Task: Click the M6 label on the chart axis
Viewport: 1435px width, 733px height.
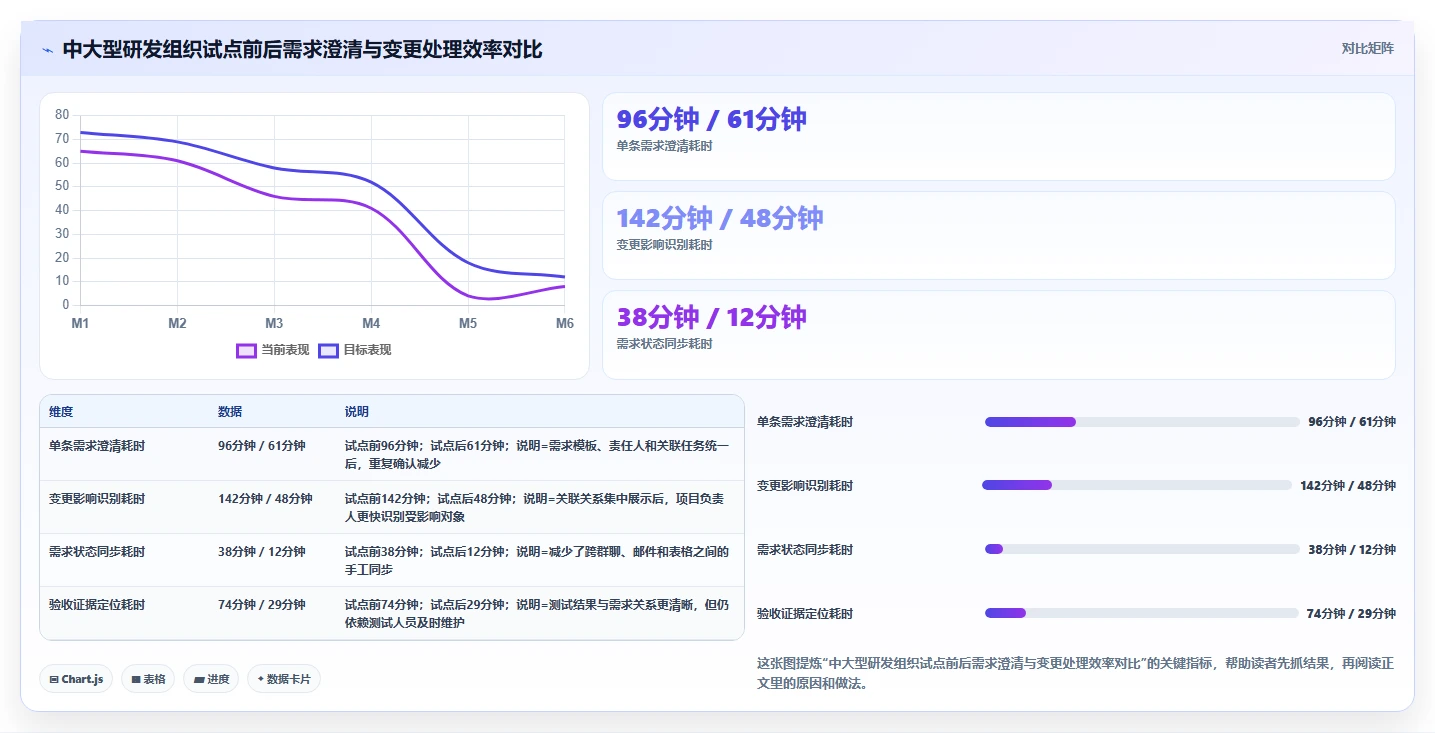Action: [565, 323]
